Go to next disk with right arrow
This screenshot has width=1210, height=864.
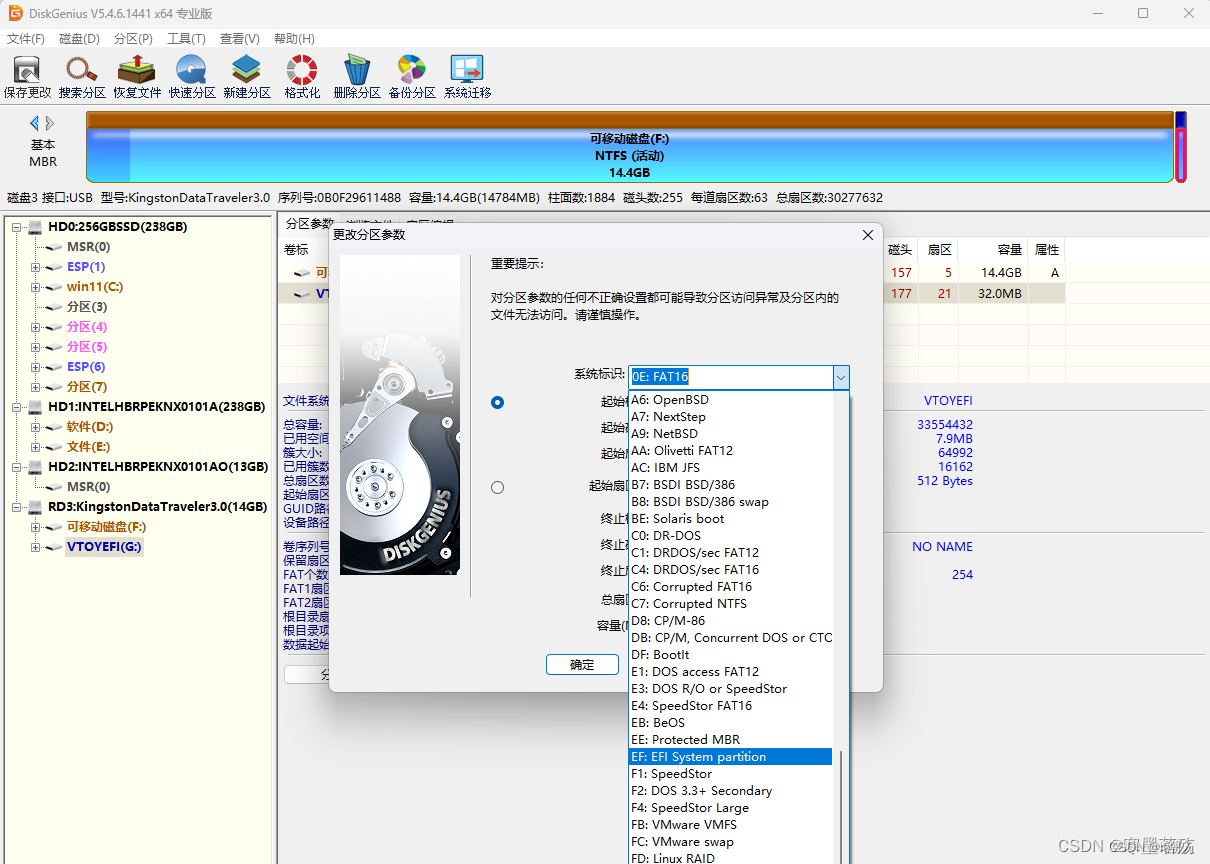(x=50, y=123)
